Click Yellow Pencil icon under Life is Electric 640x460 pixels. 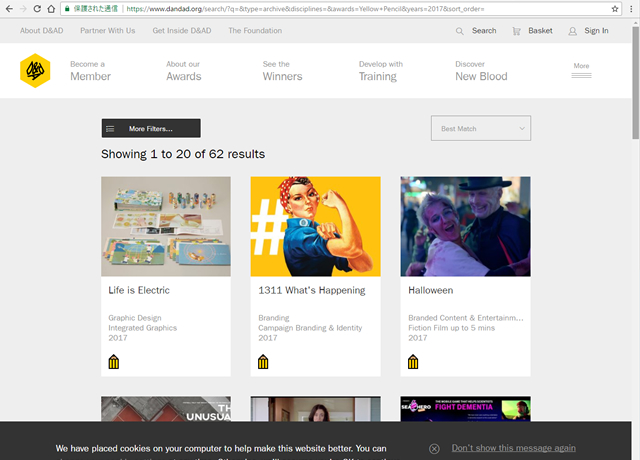[x=114, y=362]
